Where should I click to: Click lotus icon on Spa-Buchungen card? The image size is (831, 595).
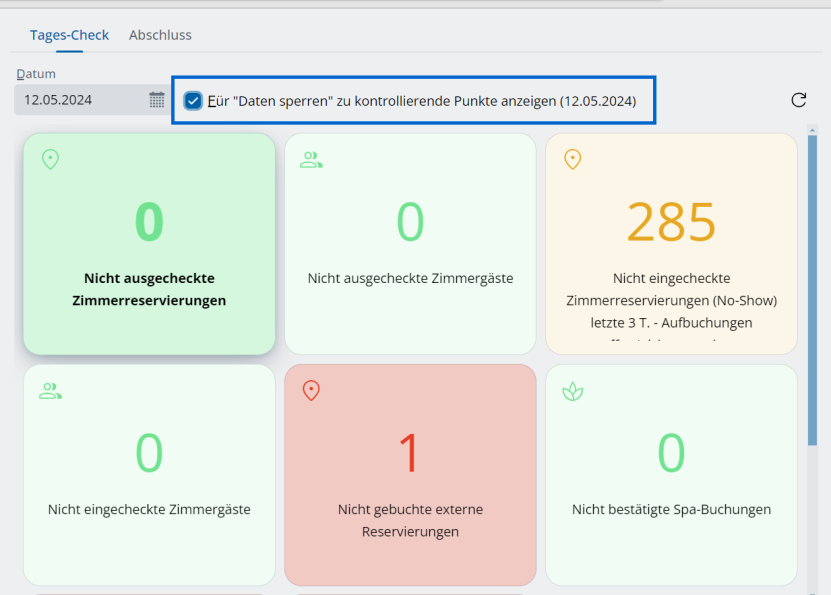pos(572,390)
